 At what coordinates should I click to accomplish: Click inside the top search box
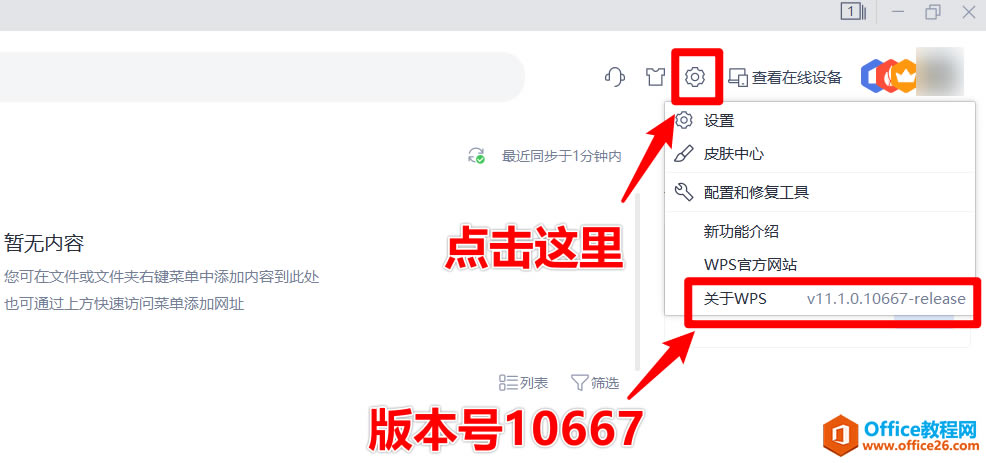pos(262,77)
